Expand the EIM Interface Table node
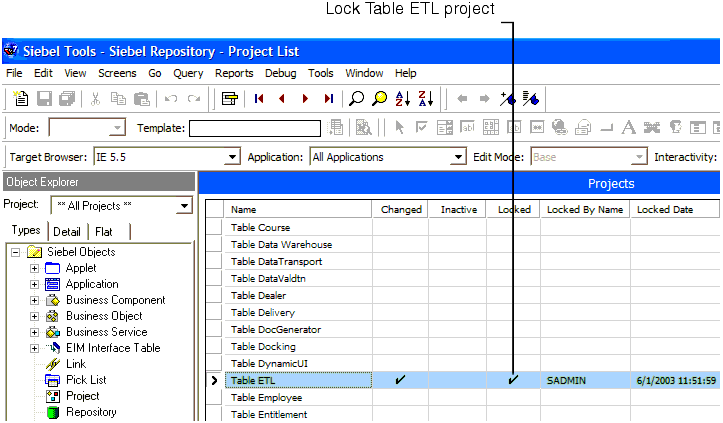723x423 pixels. click(34, 348)
